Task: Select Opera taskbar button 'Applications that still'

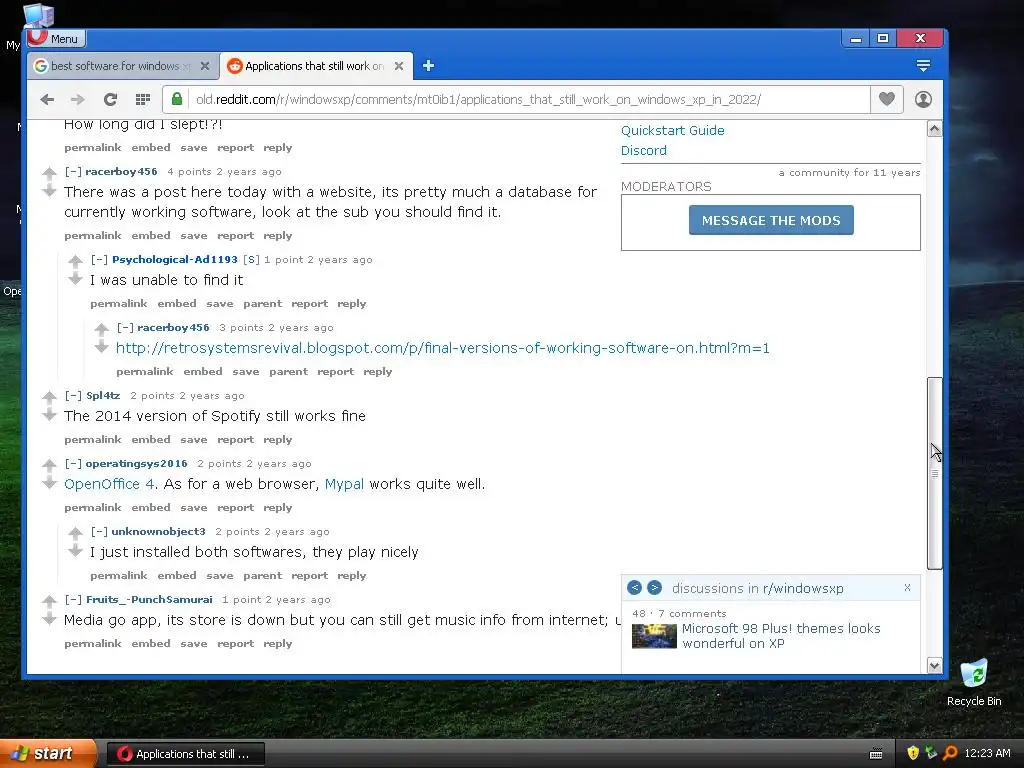Action: tap(185, 754)
